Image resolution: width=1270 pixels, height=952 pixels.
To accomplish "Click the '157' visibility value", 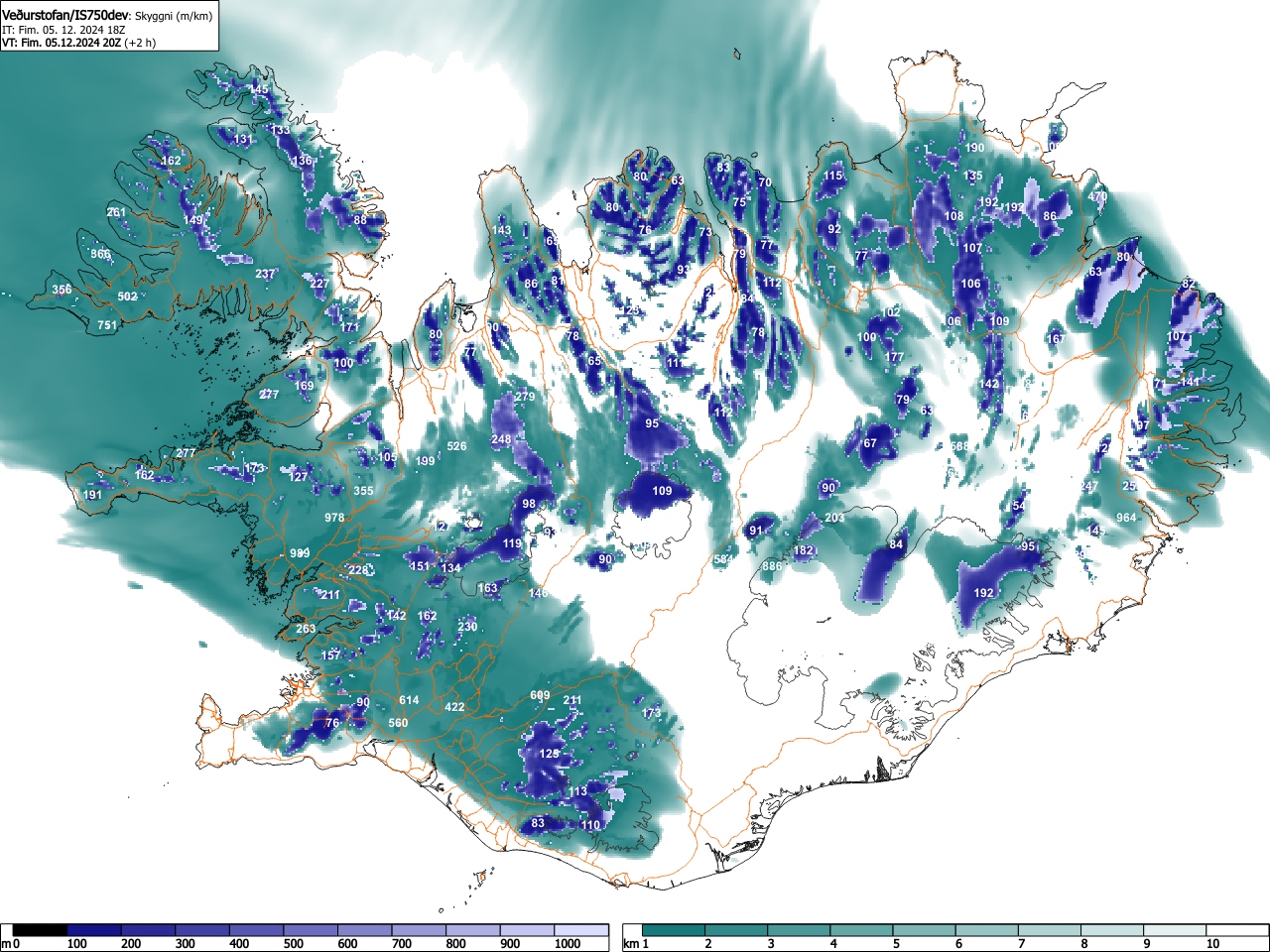I will 330,655.
